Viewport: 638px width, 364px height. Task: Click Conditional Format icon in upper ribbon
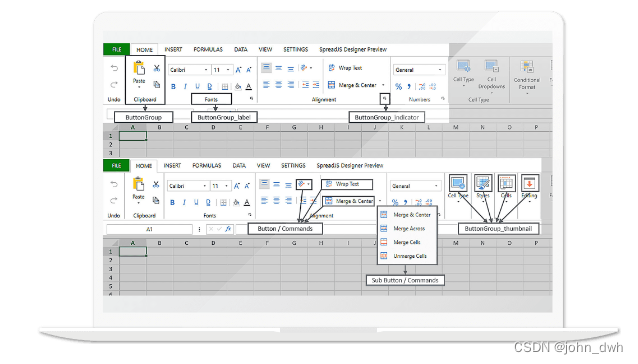pos(527,68)
